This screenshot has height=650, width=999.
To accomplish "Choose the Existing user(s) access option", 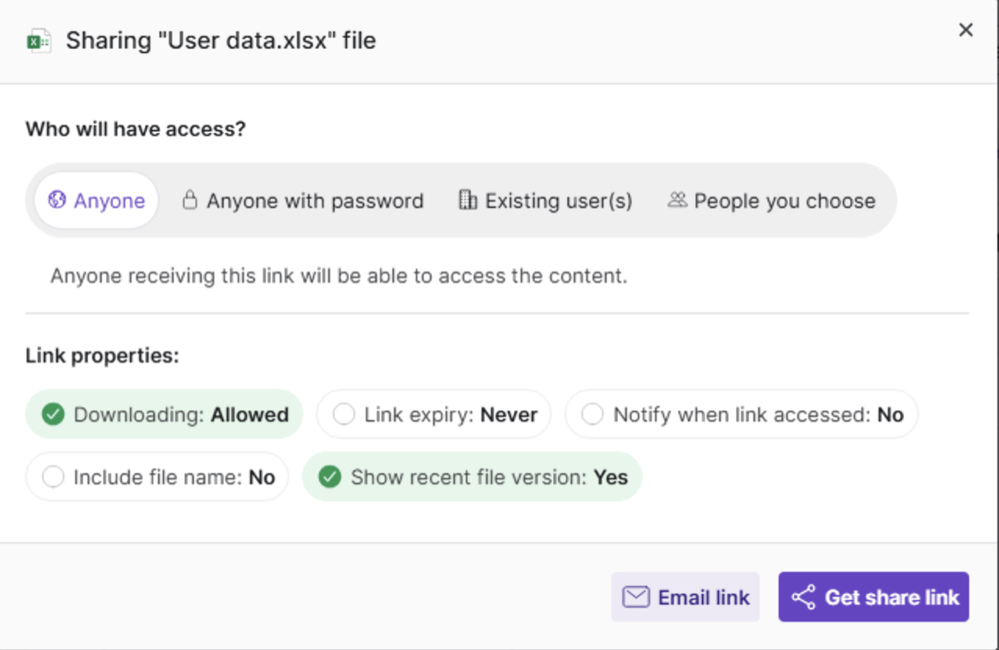I will (545, 200).
